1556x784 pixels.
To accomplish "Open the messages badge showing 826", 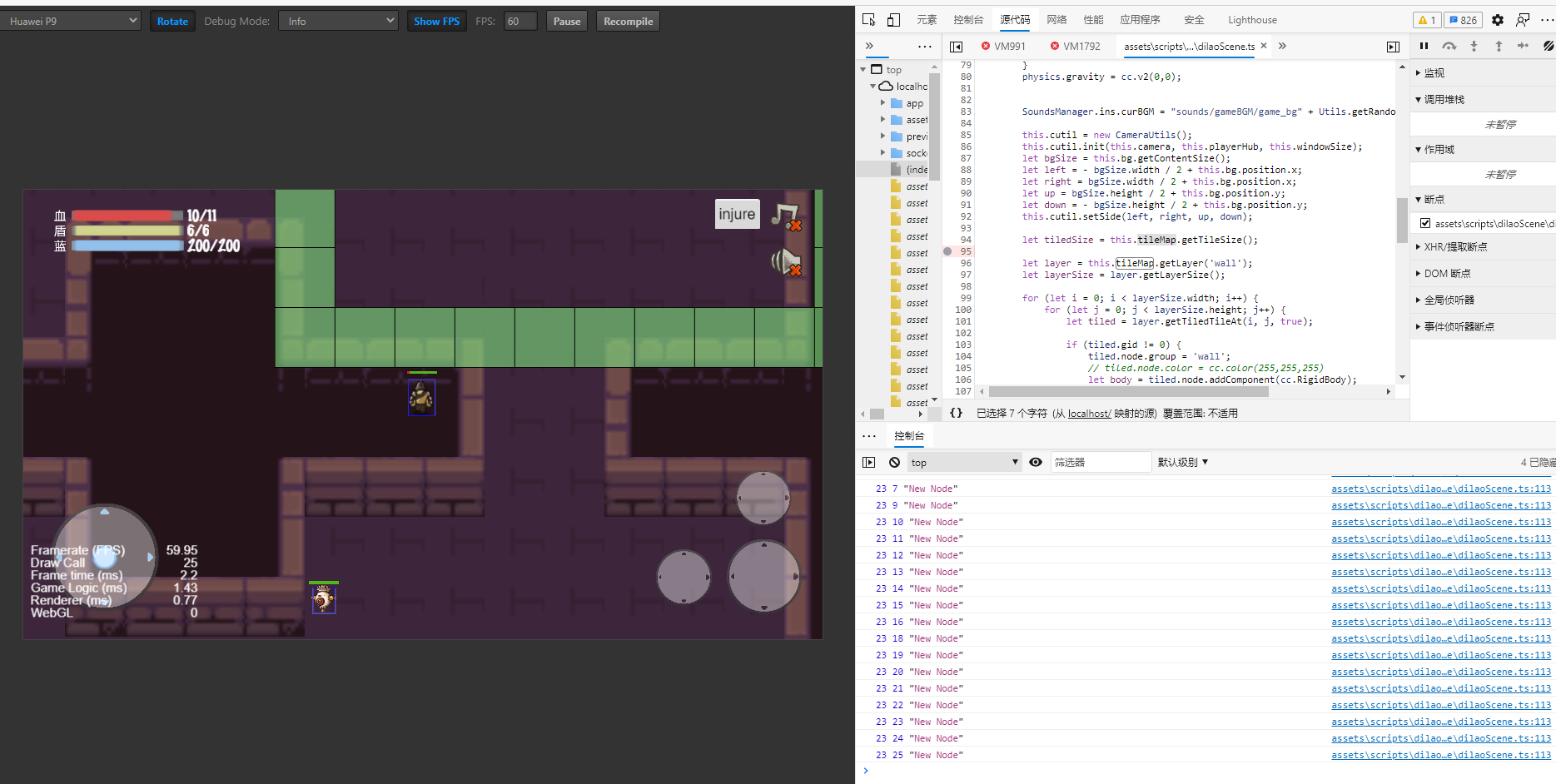I will coord(1462,20).
